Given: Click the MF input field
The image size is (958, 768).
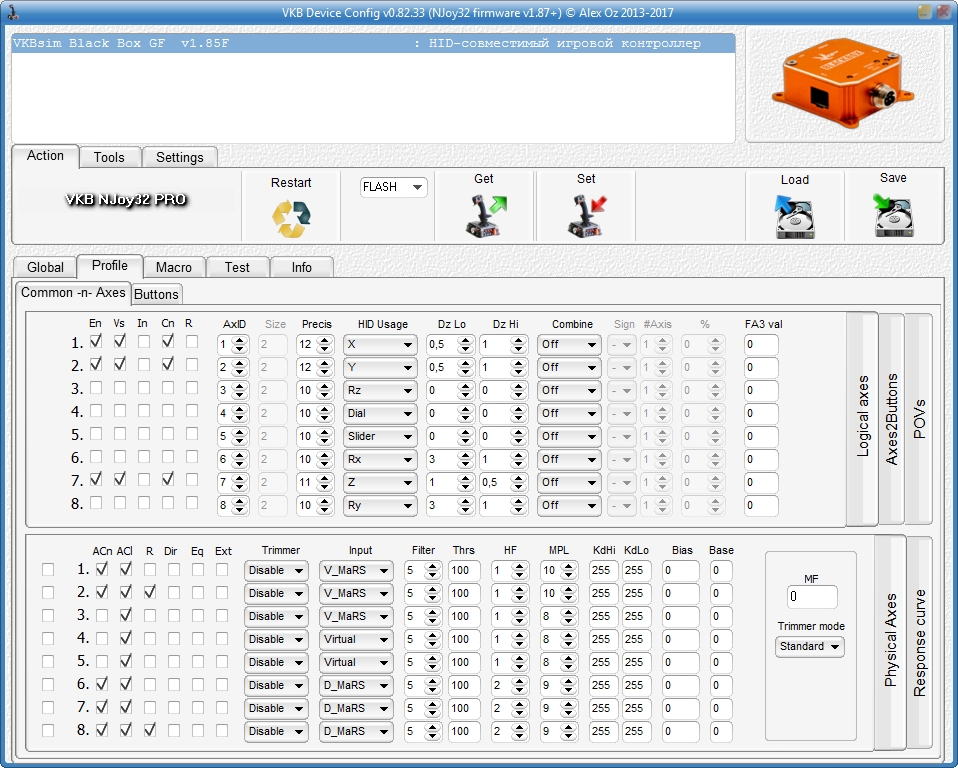Looking at the screenshot, I should [811, 597].
